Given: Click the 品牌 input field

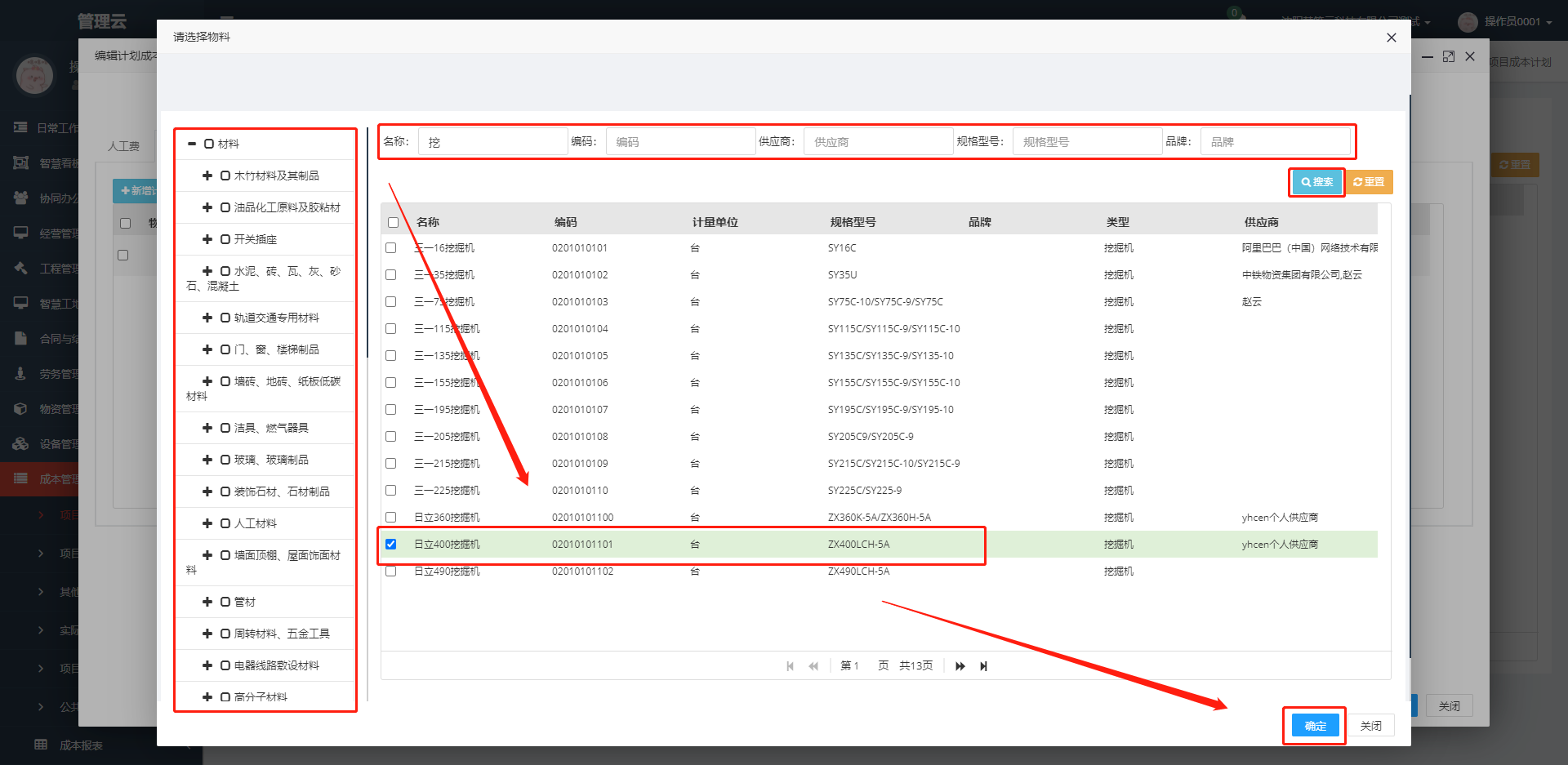Looking at the screenshot, I should tap(1276, 142).
